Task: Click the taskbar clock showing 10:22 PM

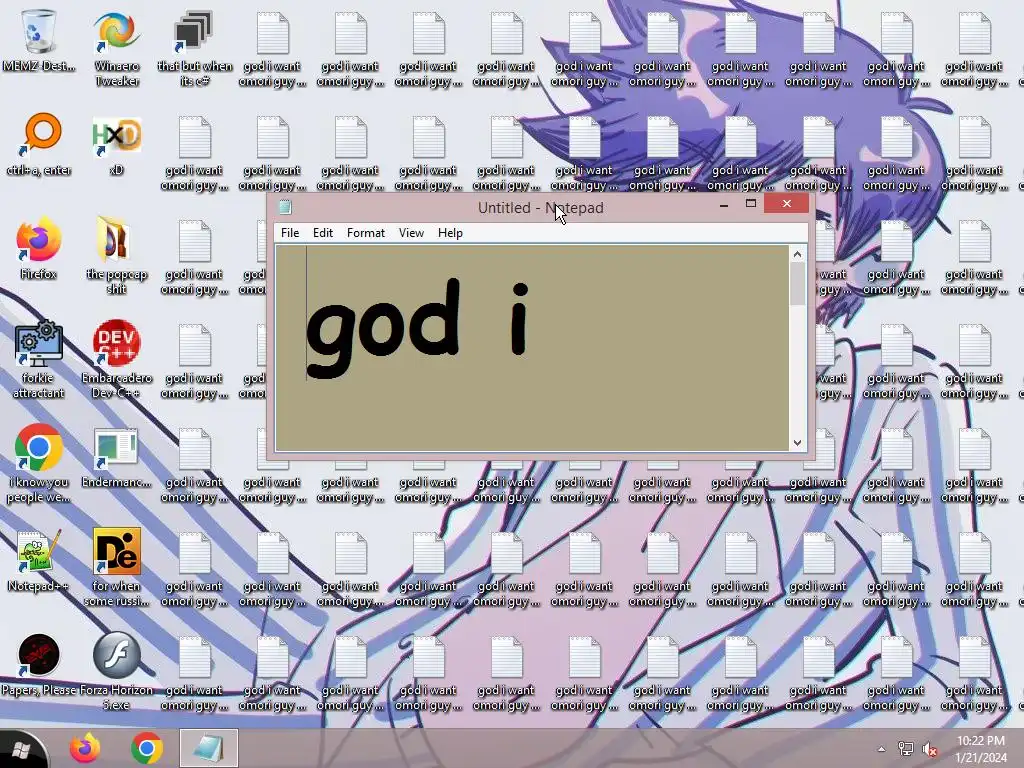Action: click(x=981, y=749)
